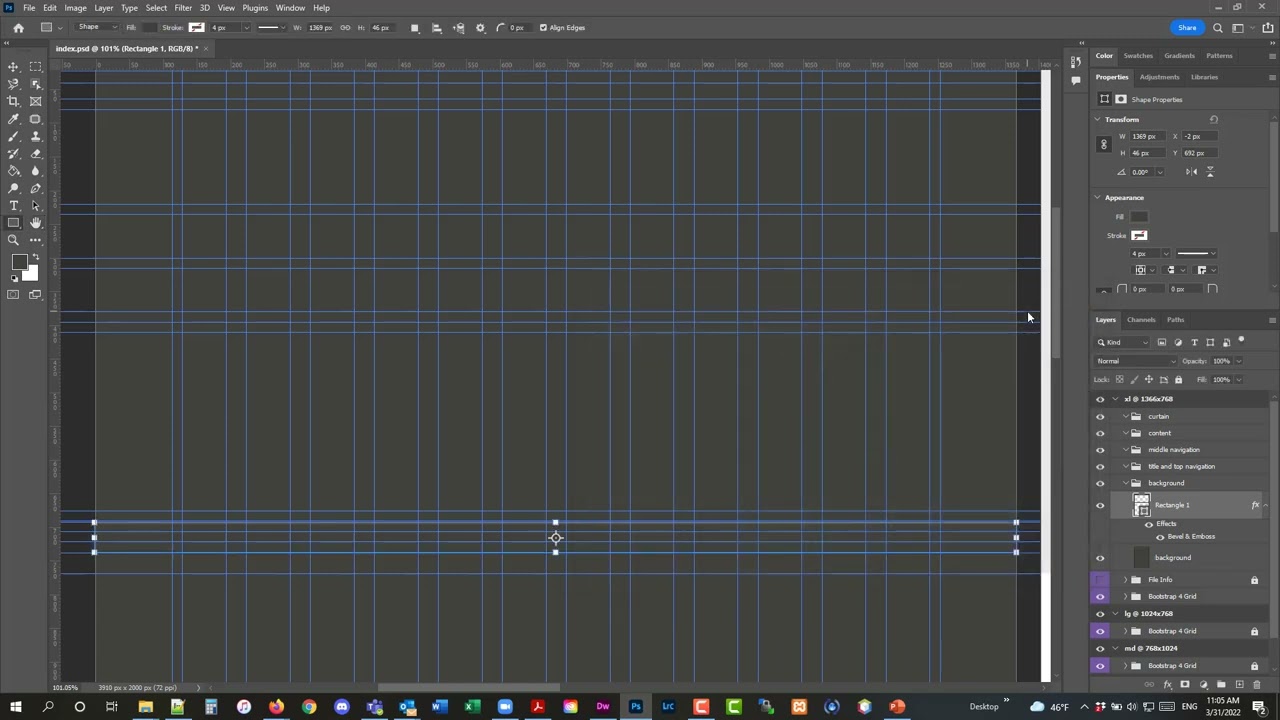Click the Share button
The height and width of the screenshot is (720, 1280).
pyautogui.click(x=1187, y=28)
